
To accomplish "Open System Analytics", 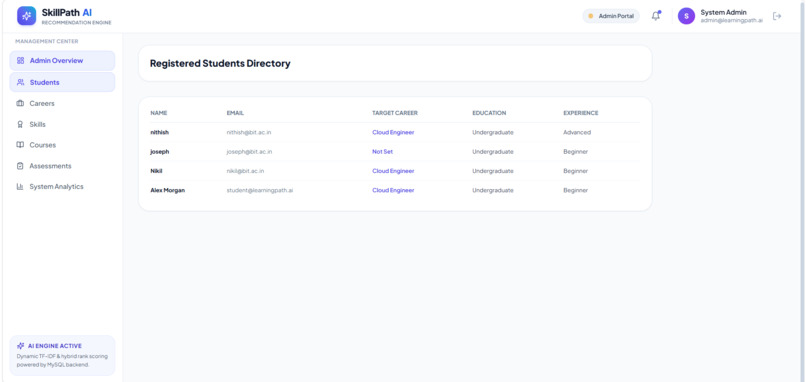I will click(x=62, y=187).
